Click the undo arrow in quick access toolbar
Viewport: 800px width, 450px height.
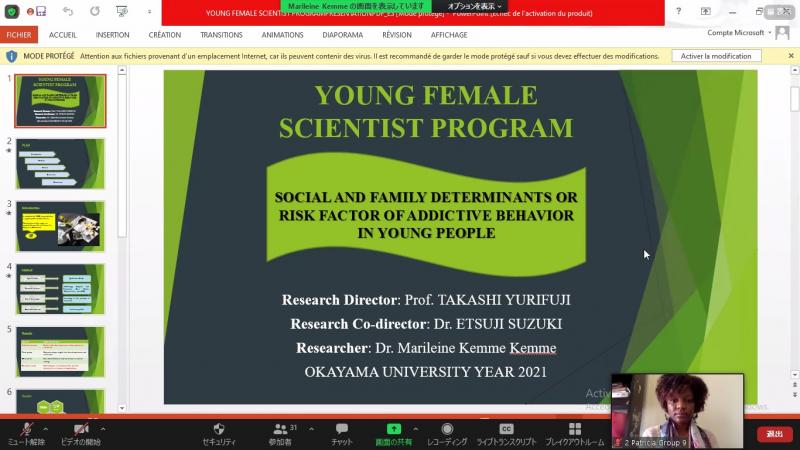tap(68, 11)
